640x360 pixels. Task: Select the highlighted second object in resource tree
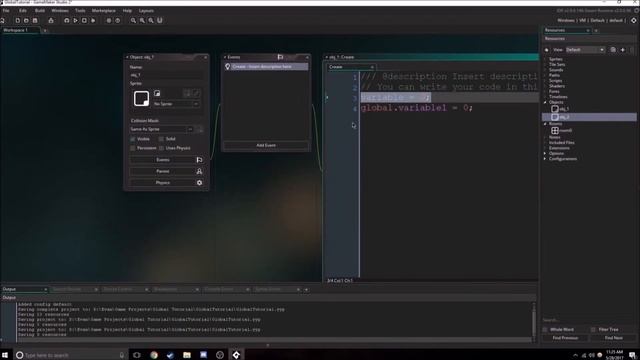[x=589, y=117]
